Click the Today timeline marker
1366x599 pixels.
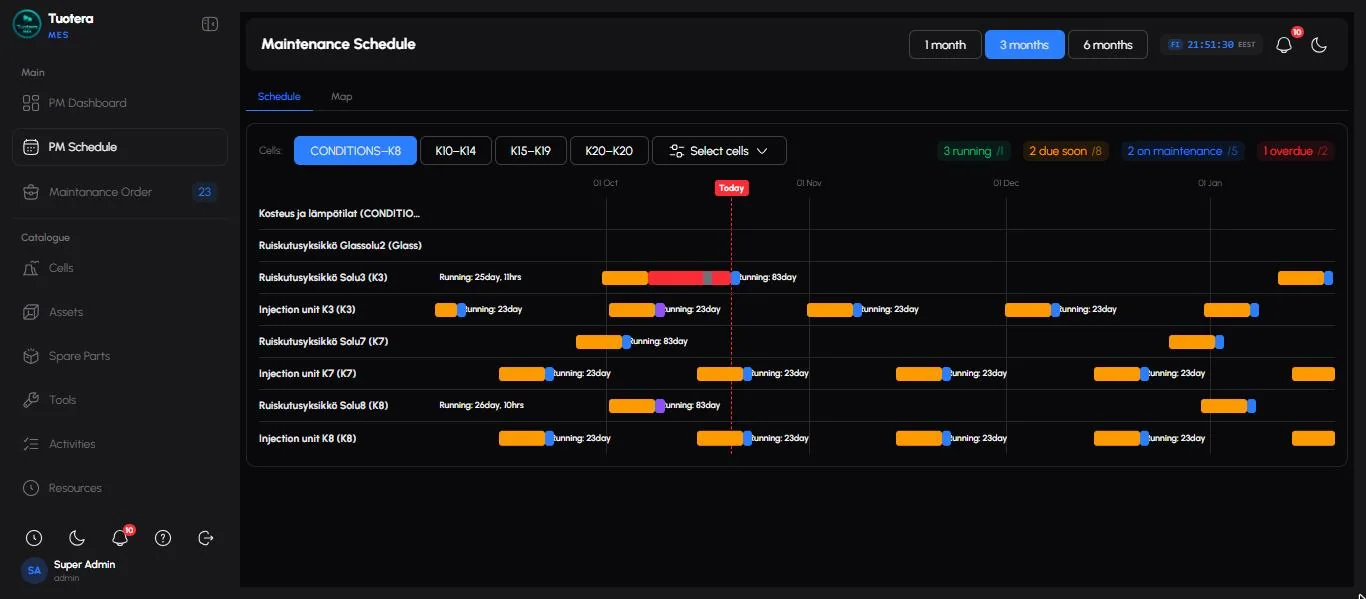[x=731, y=188]
